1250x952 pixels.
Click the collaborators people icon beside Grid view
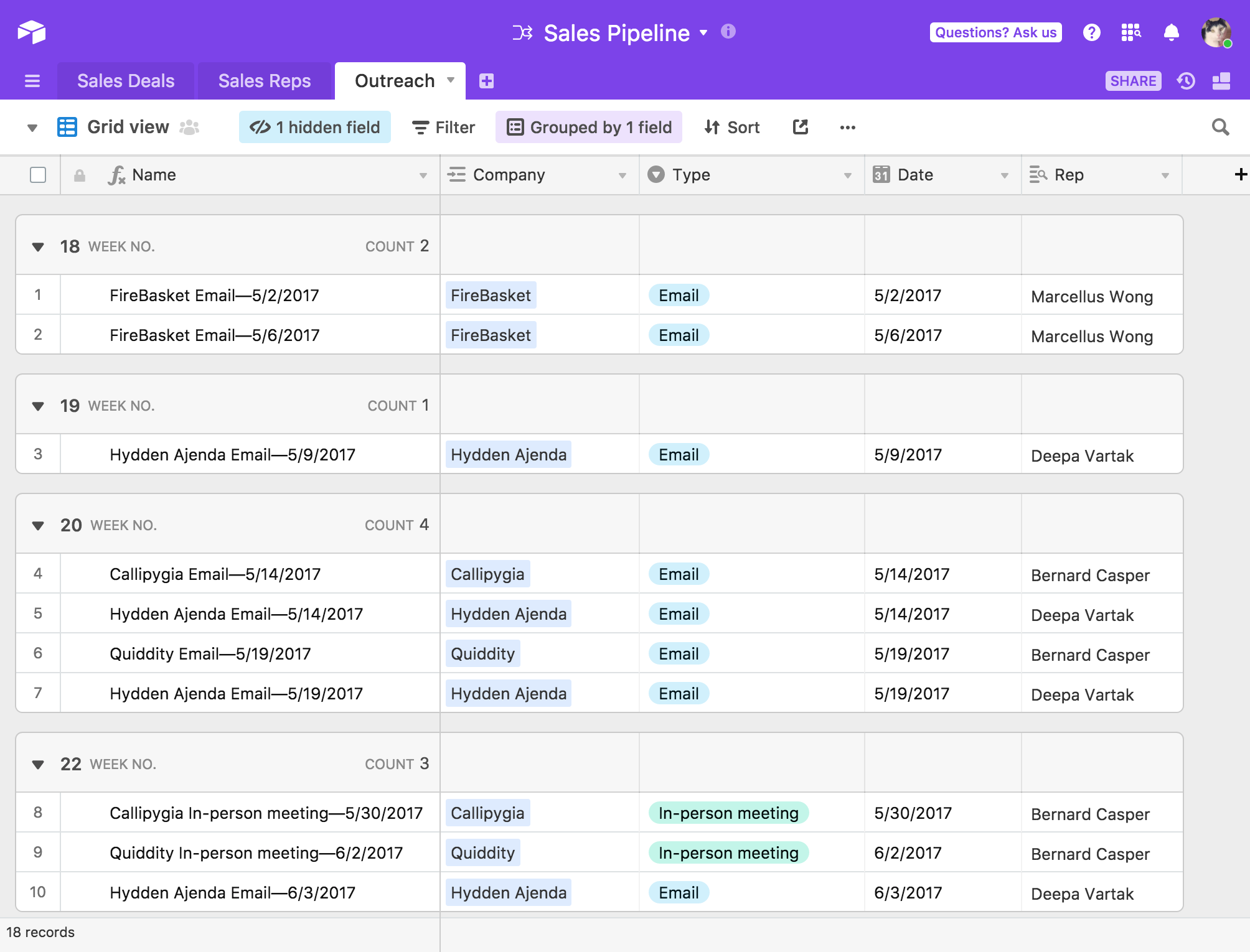189,127
